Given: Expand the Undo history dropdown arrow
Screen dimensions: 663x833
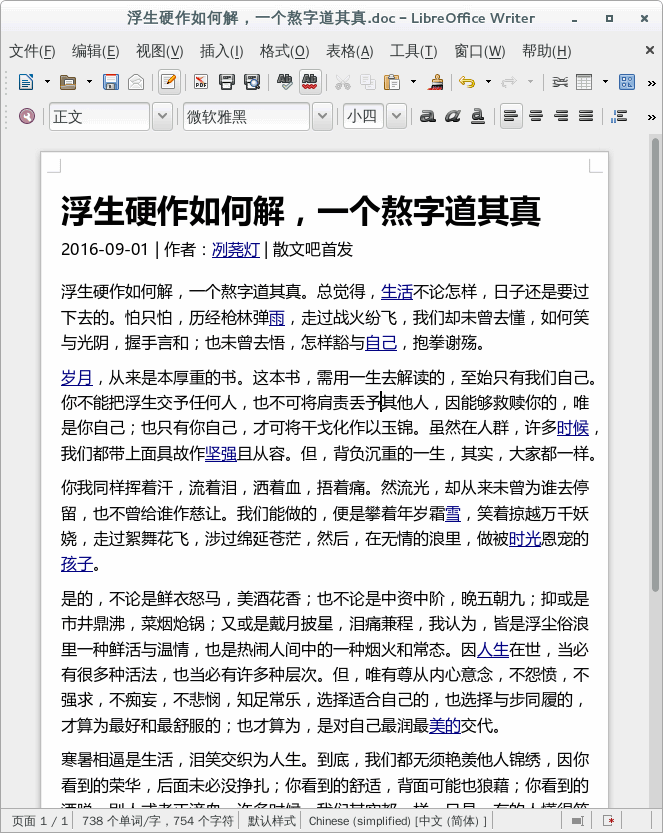Looking at the screenshot, I should (488, 82).
